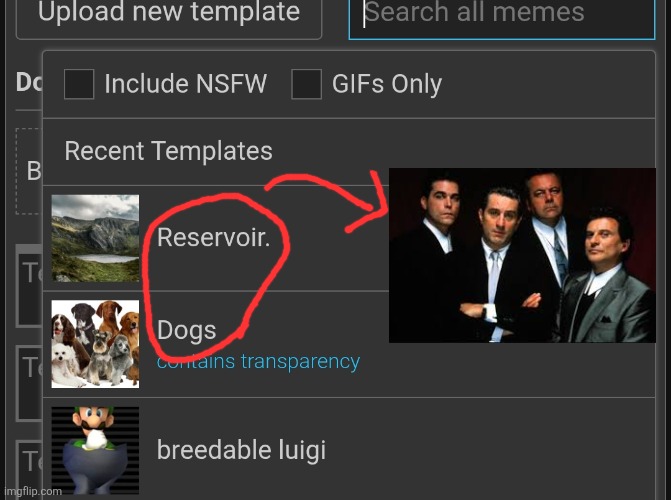Open the Dogs group photo thumbnail
This screenshot has height=500, width=671.
(95, 344)
